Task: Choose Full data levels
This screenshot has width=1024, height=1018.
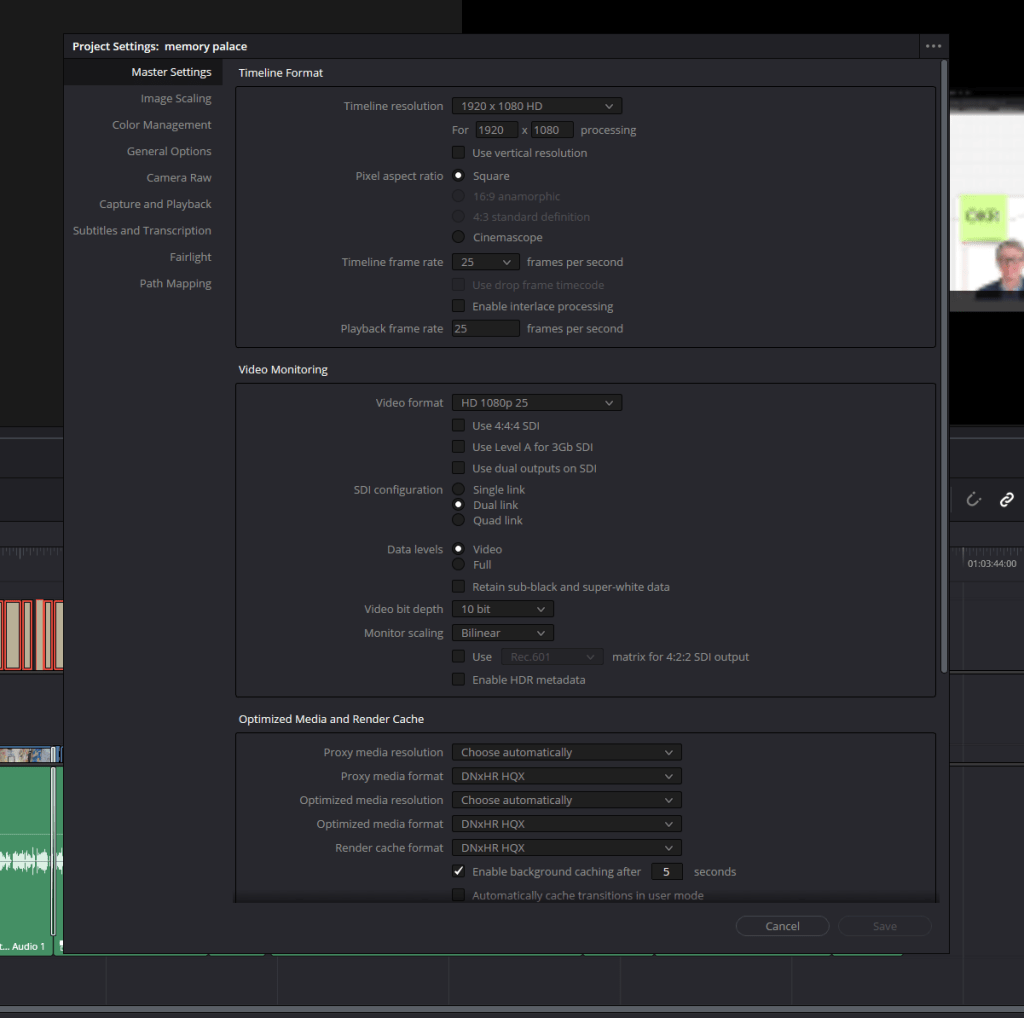Action: 458,564
